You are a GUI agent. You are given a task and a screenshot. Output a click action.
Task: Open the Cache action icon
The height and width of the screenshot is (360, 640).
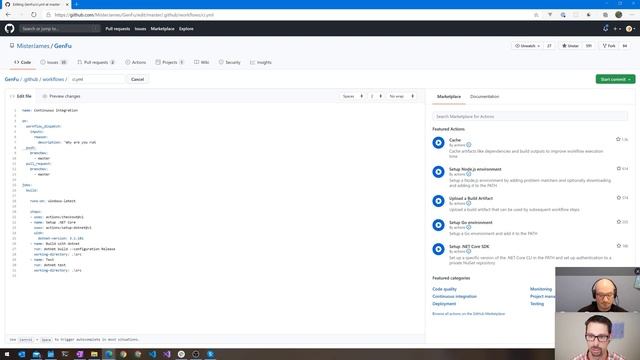pos(438,142)
